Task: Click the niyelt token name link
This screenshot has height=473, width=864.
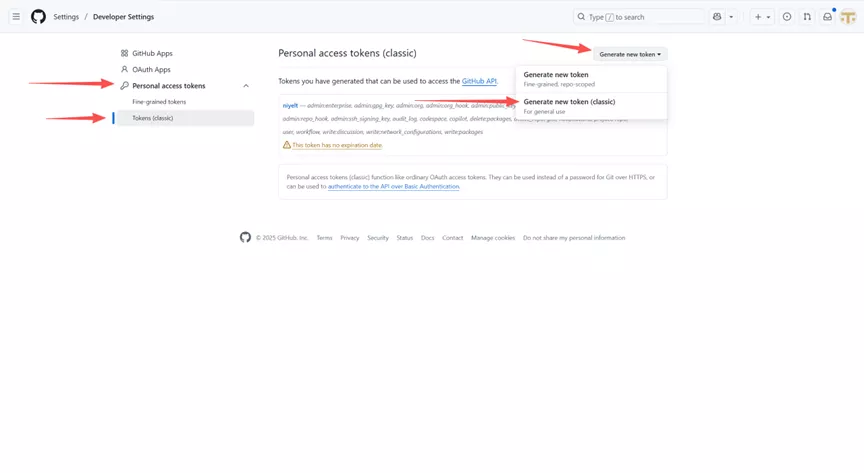Action: coord(291,105)
